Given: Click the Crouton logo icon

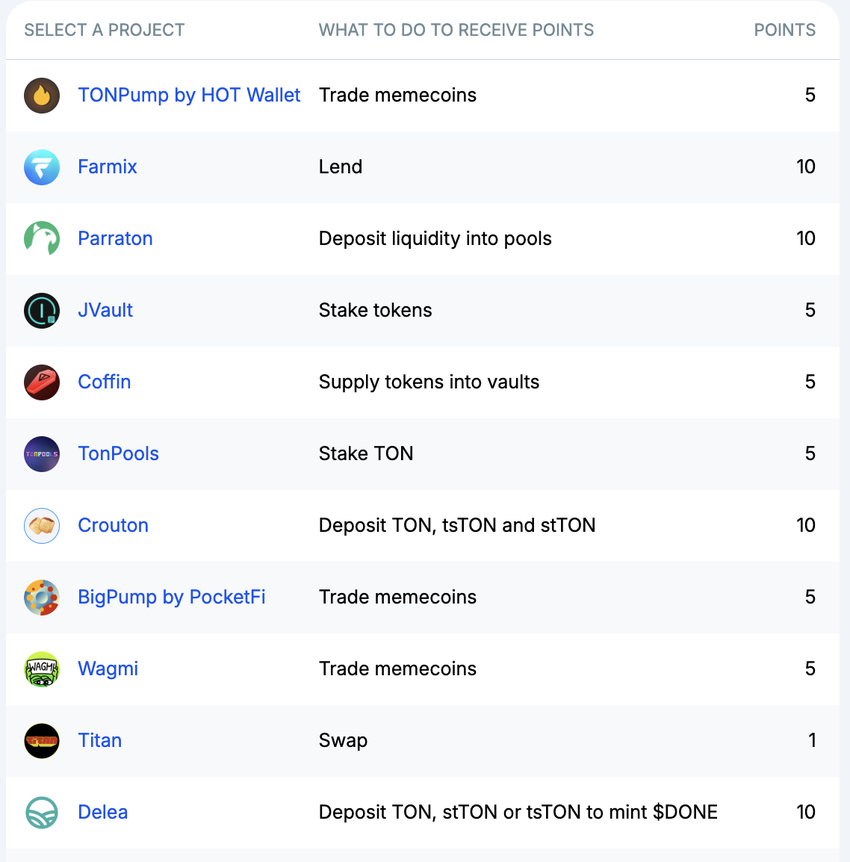Looking at the screenshot, I should (42, 525).
